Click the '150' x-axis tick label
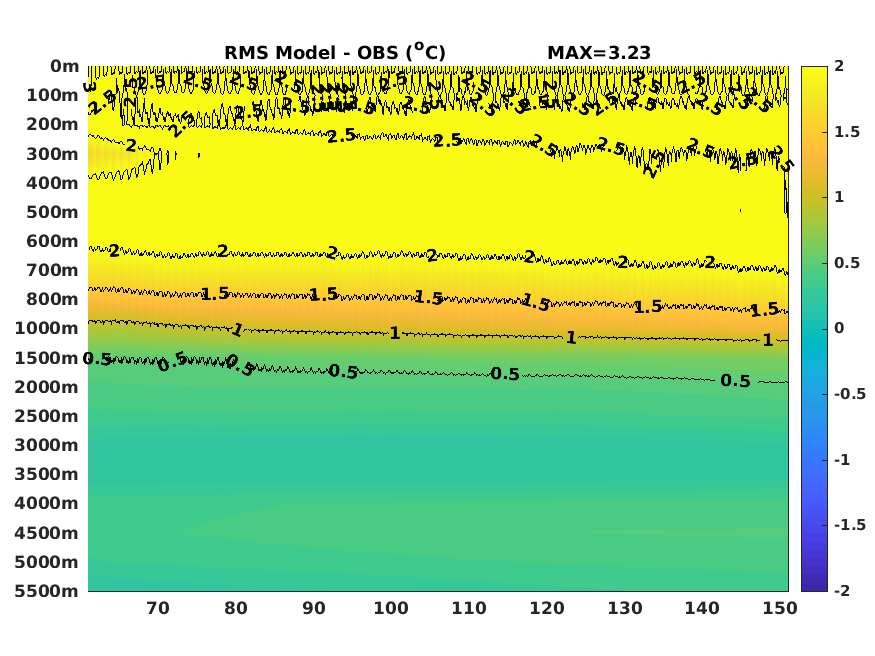 coord(780,608)
